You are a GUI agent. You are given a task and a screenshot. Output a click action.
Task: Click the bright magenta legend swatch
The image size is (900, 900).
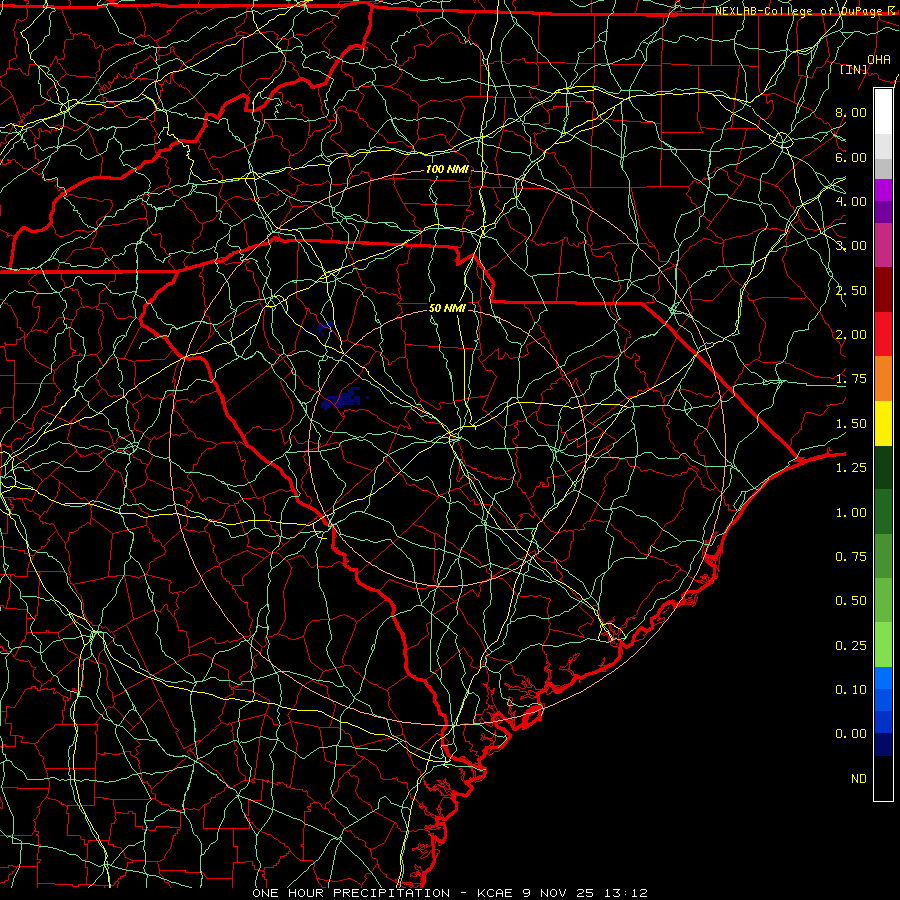(883, 190)
